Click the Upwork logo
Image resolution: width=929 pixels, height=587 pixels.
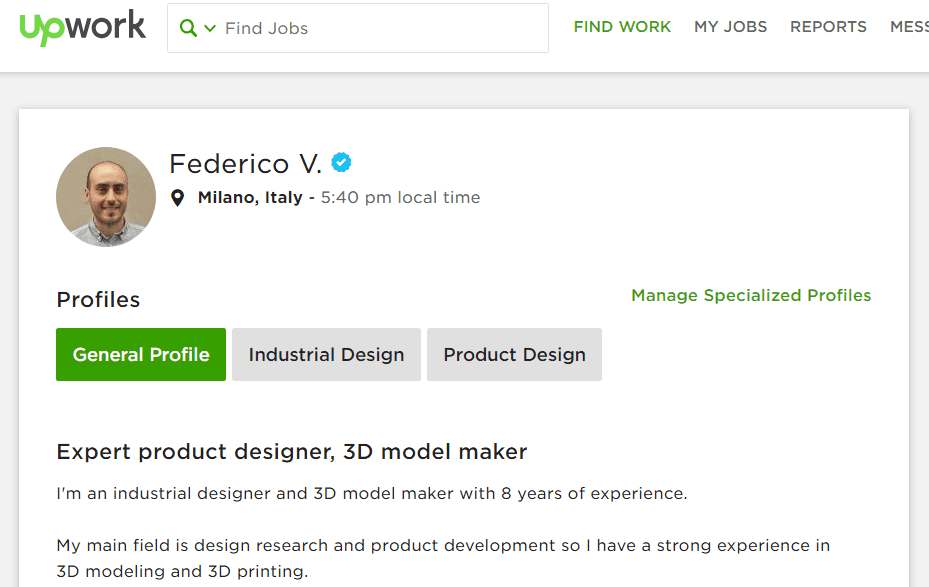tap(82, 28)
